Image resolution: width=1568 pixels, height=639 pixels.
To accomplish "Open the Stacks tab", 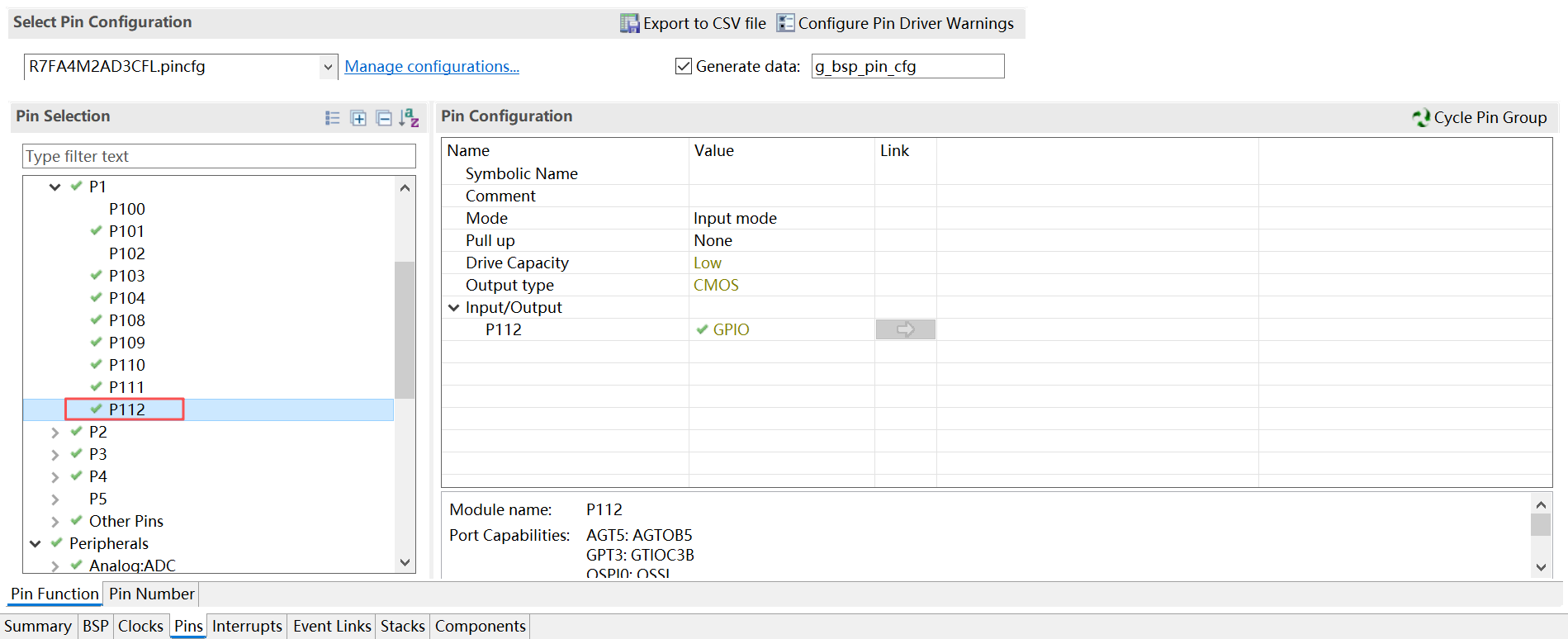I will [x=403, y=626].
